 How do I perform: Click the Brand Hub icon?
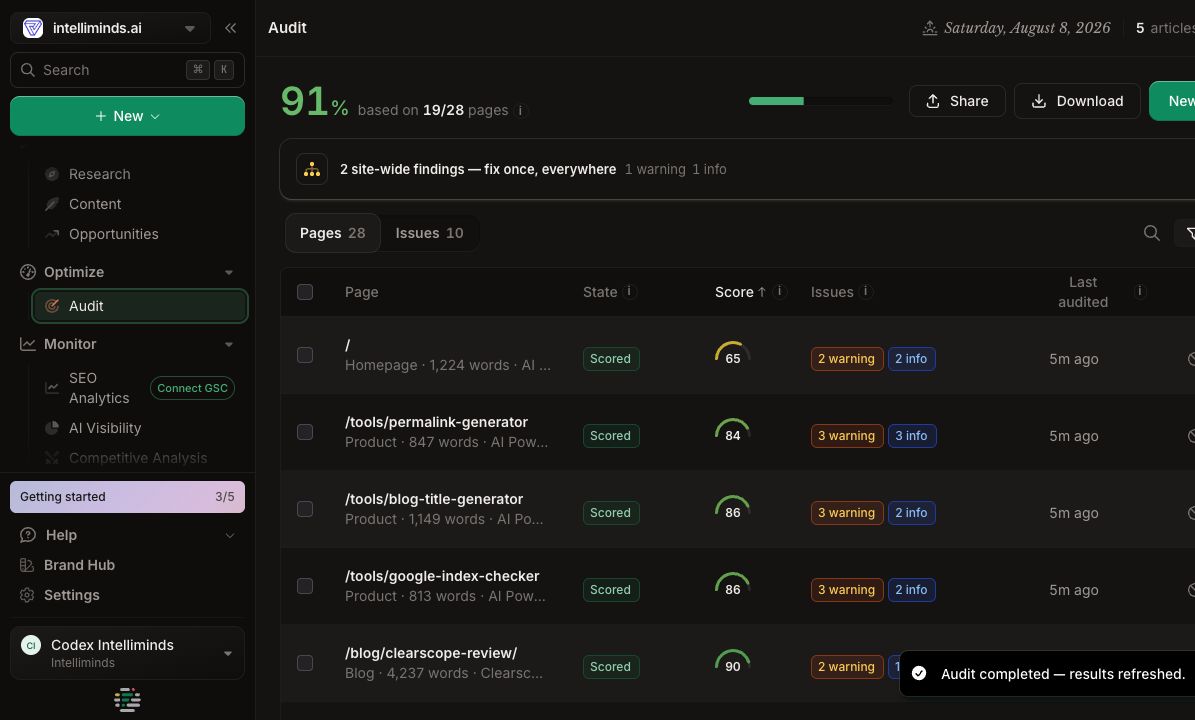pyautogui.click(x=27, y=565)
